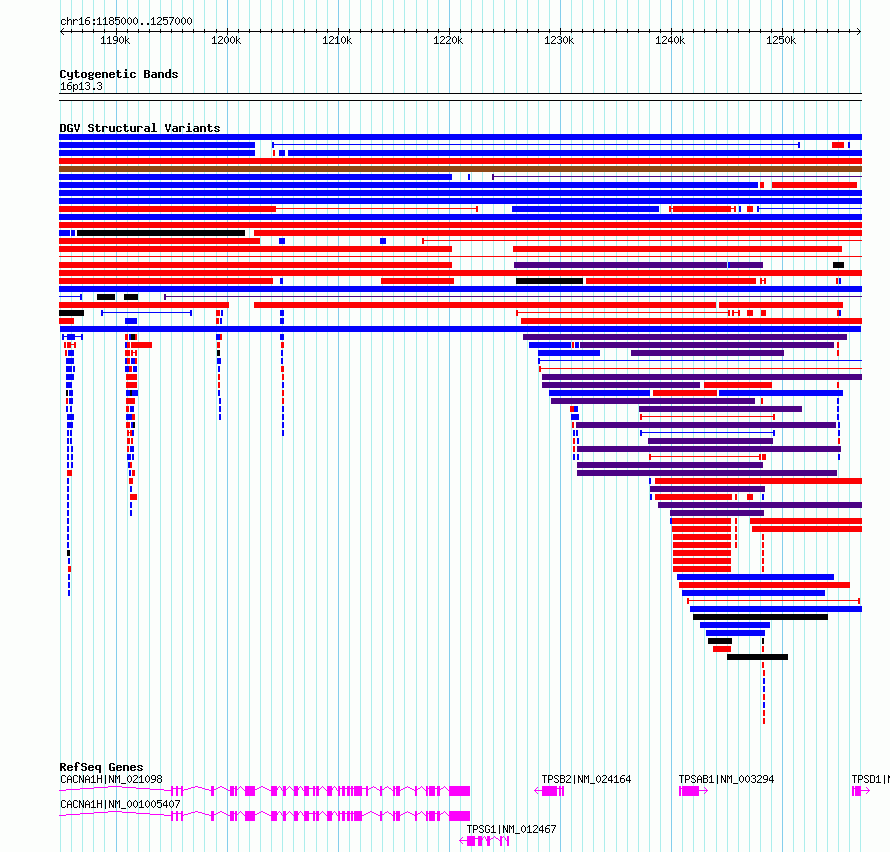This screenshot has height=852, width=890.
Task: Click the chr16:1185000..1257000 region label
Action: pyautogui.click(x=126, y=21)
